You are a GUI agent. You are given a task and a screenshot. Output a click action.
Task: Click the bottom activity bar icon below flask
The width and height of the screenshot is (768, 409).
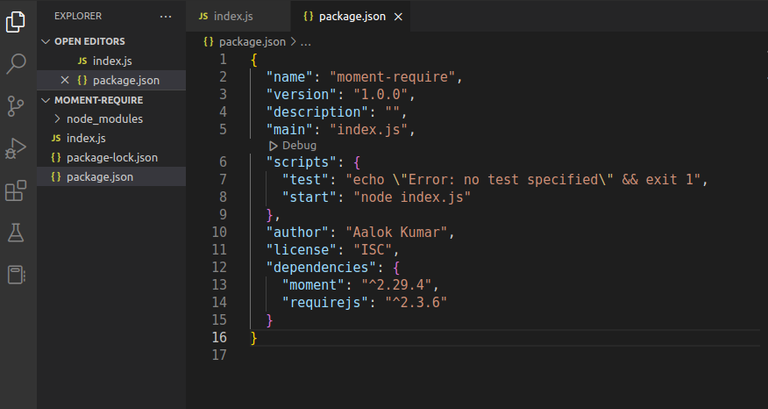click(x=16, y=274)
